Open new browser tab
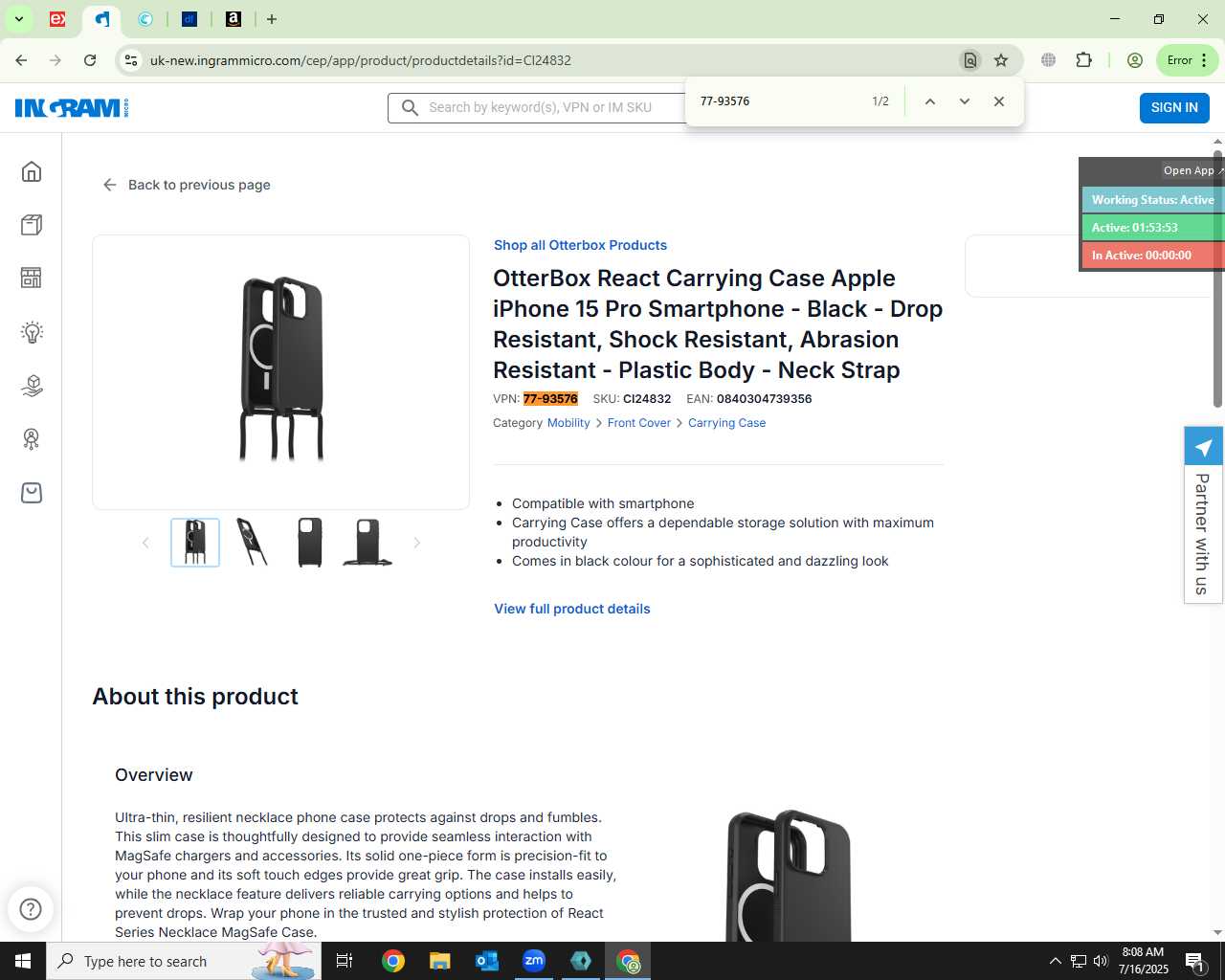Image resolution: width=1225 pixels, height=980 pixels. (272, 19)
